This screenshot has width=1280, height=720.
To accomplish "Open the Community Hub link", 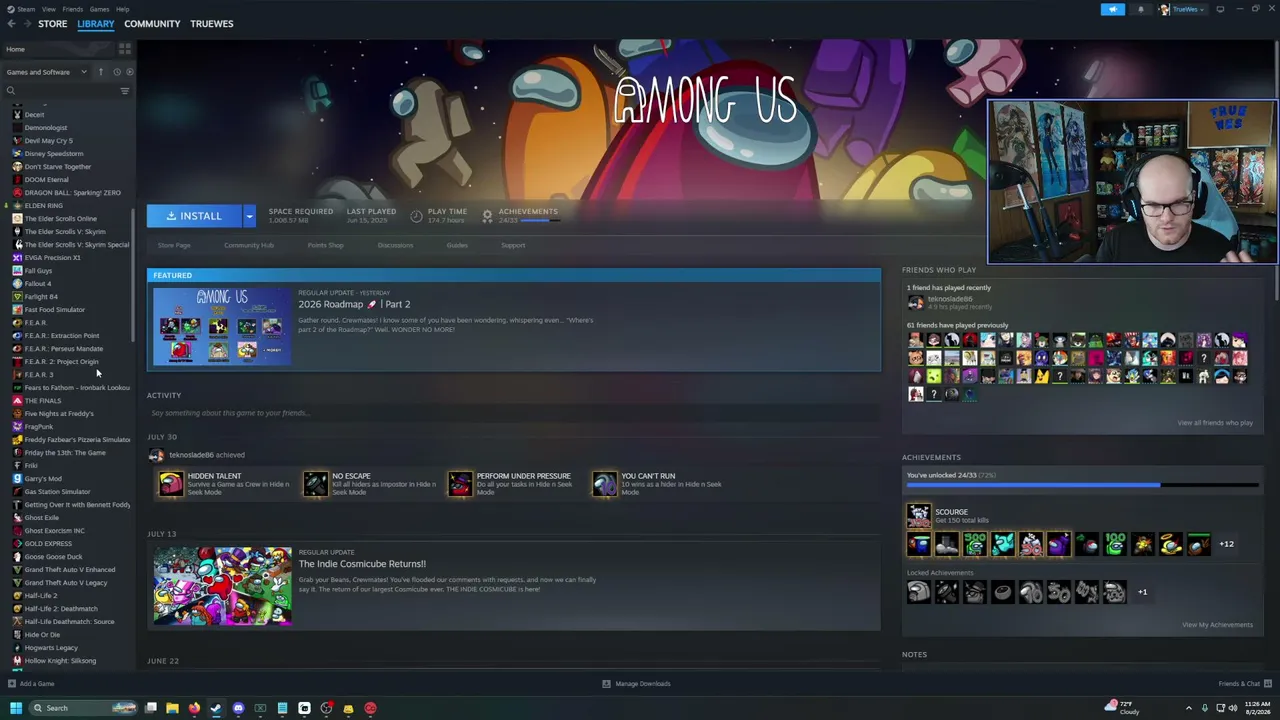I will pyautogui.click(x=249, y=245).
